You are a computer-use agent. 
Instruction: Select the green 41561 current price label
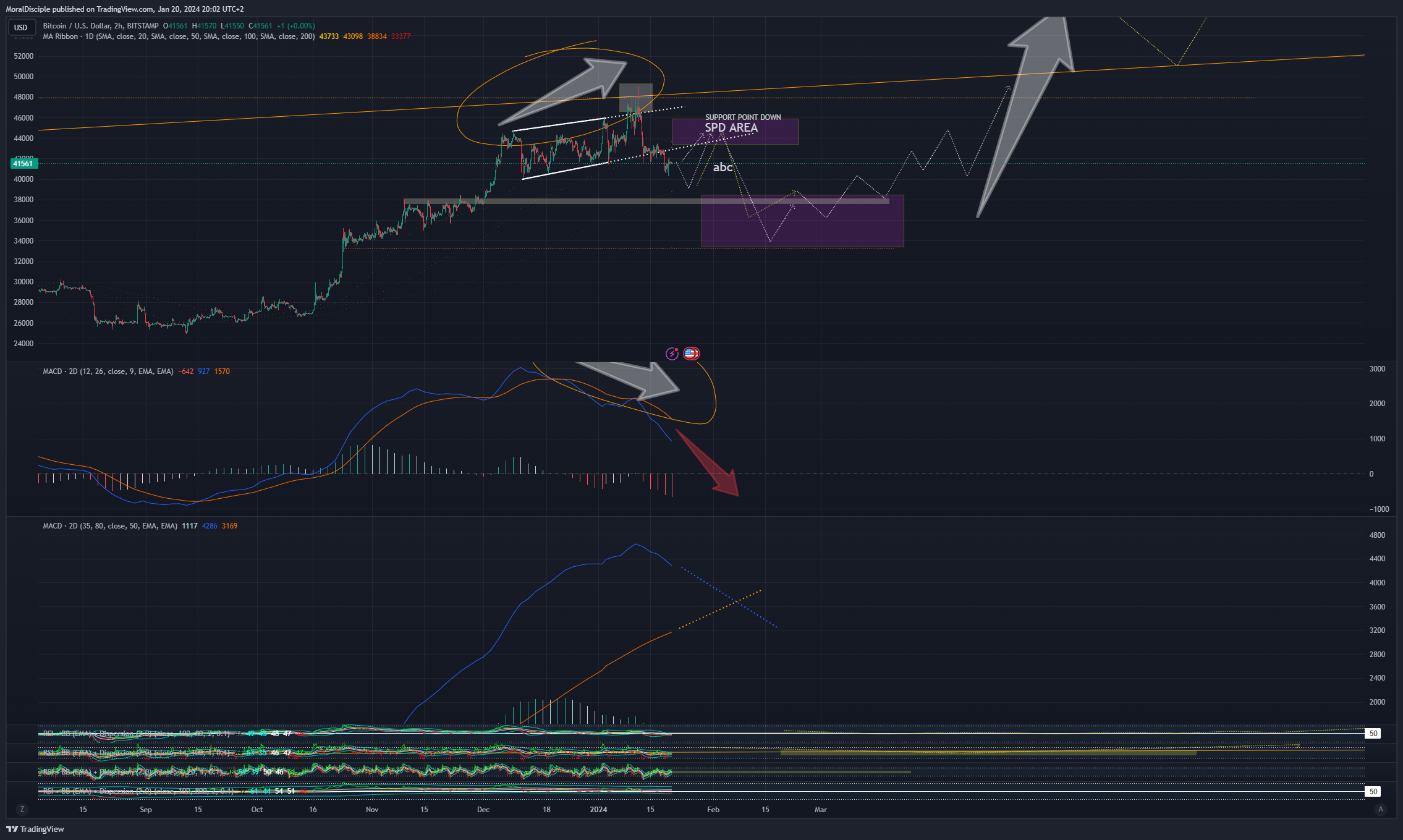(23, 164)
